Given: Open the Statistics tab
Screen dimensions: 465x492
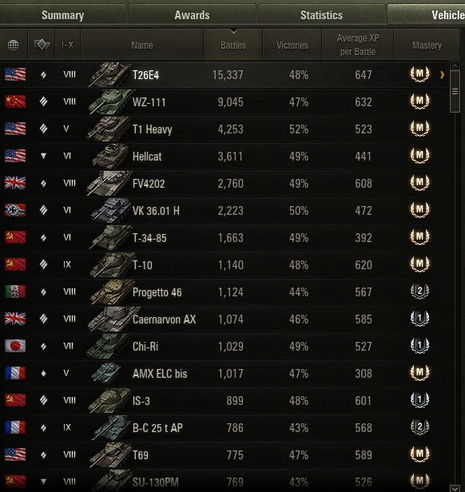Looking at the screenshot, I should point(321,15).
